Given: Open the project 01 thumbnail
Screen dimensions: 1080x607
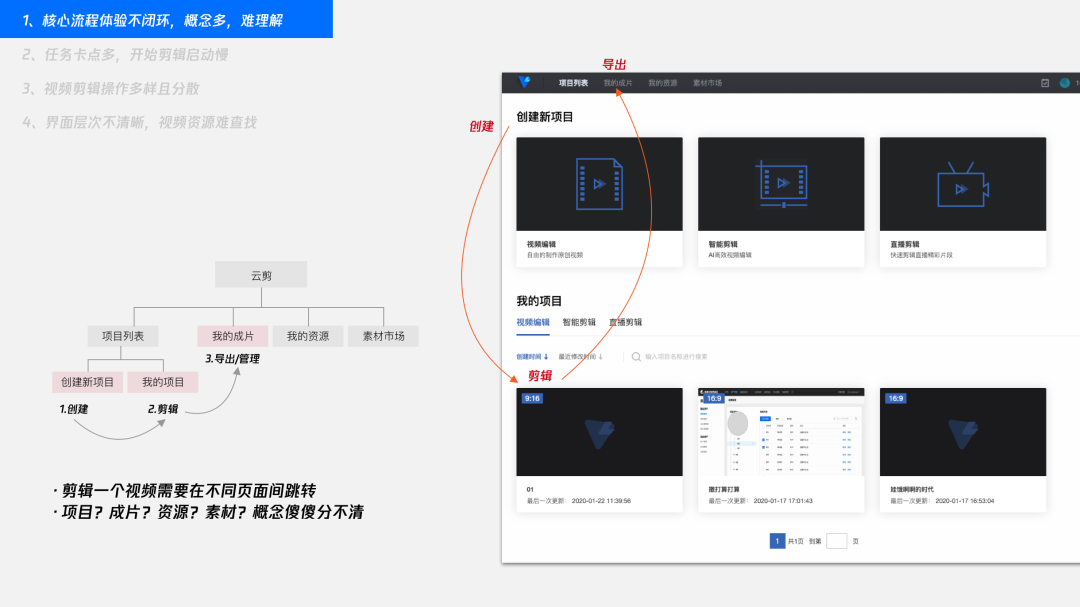Looking at the screenshot, I should click(599, 432).
